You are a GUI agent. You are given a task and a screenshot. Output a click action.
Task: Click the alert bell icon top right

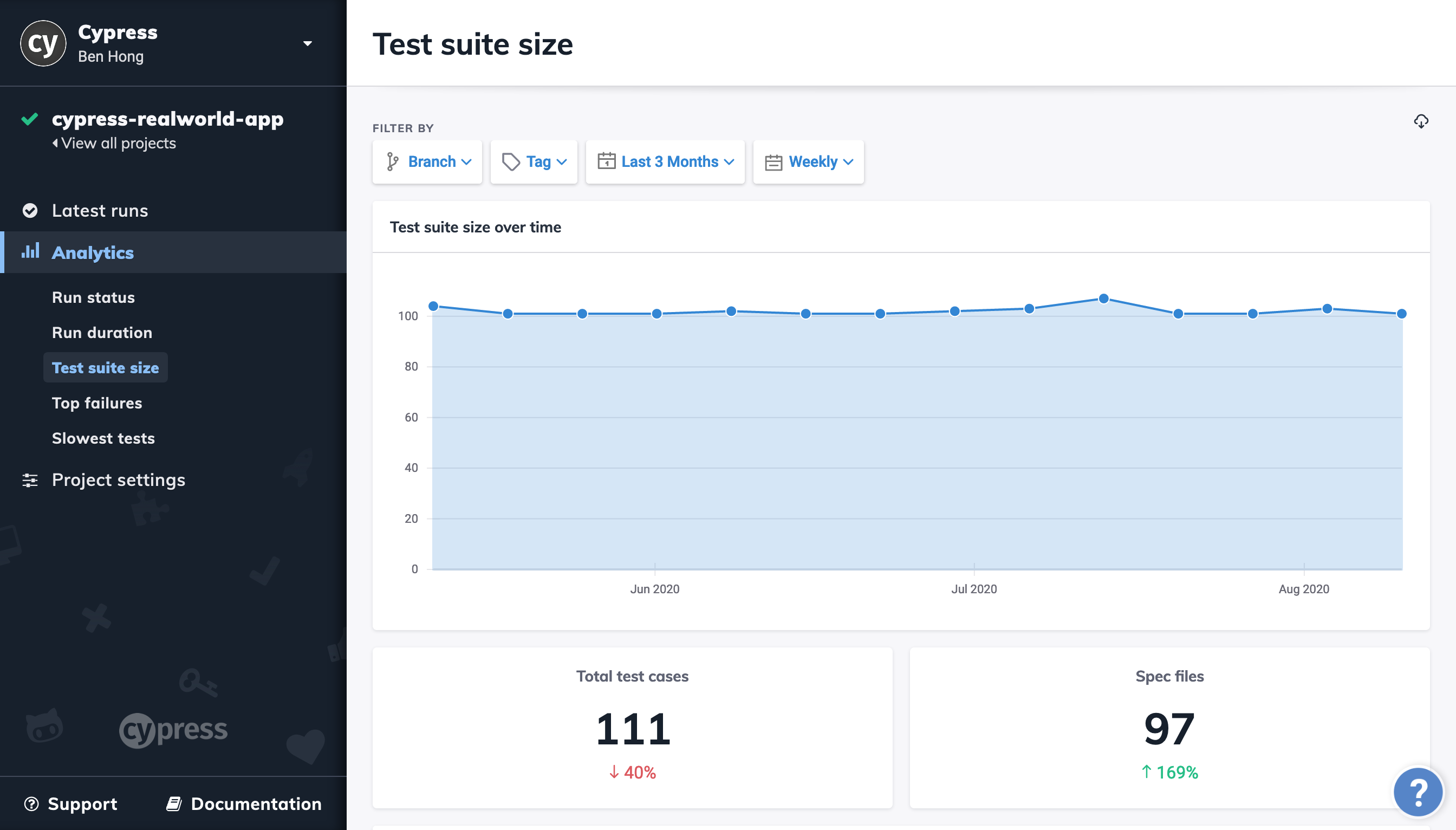coord(1421,122)
